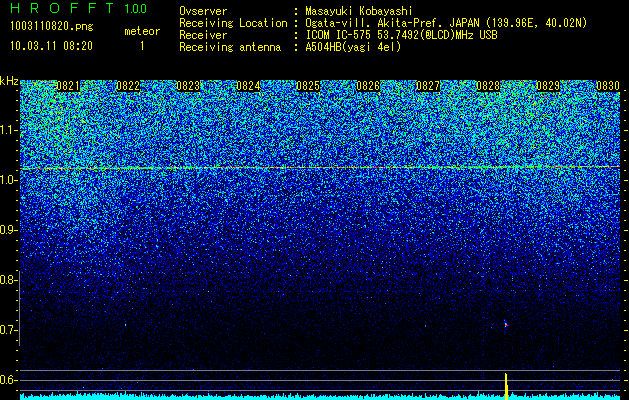Viewport: 629px width, 400px height.
Task: Click the Receiver field label
Action: [203, 35]
